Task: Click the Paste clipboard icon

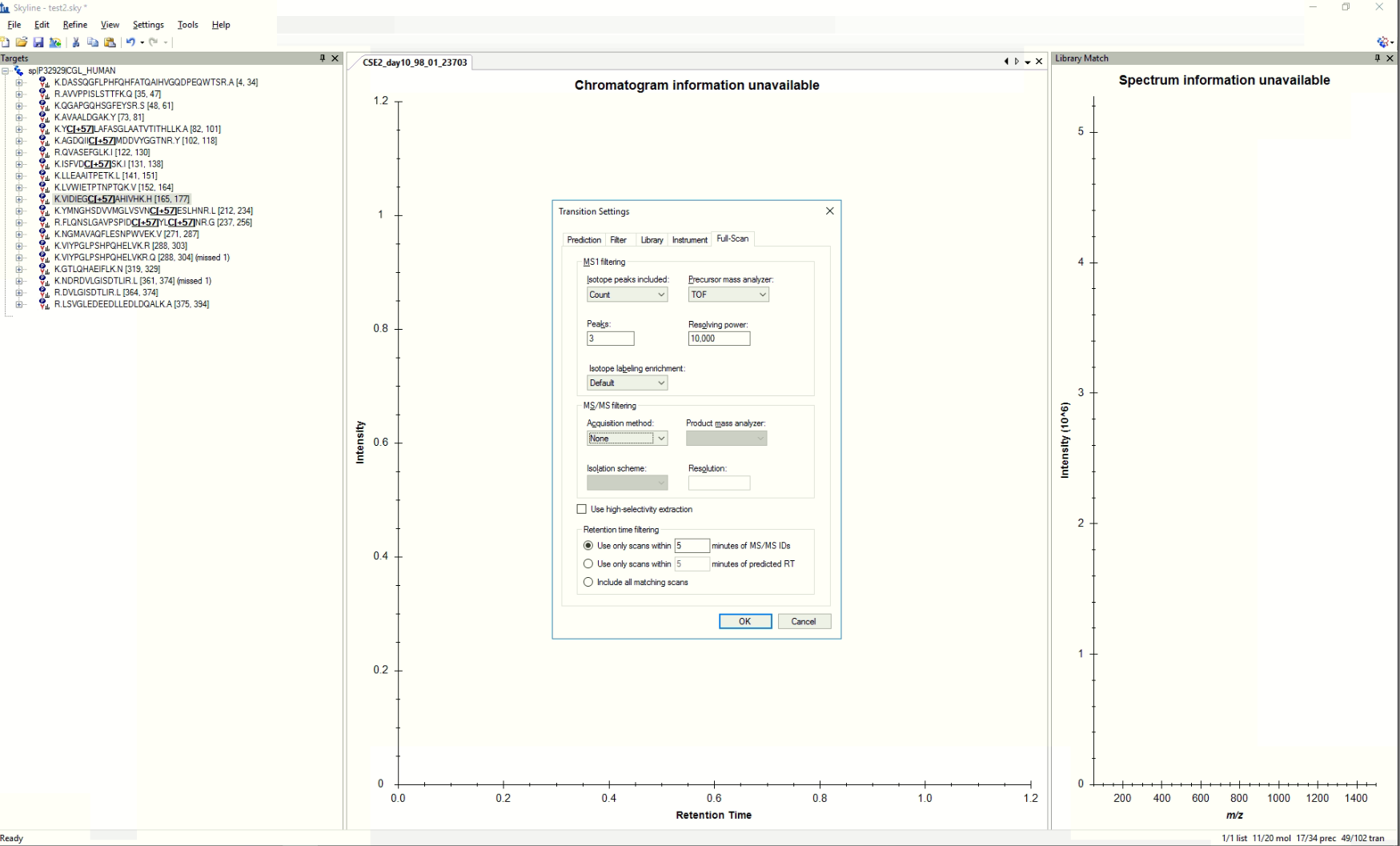Action: (110, 42)
